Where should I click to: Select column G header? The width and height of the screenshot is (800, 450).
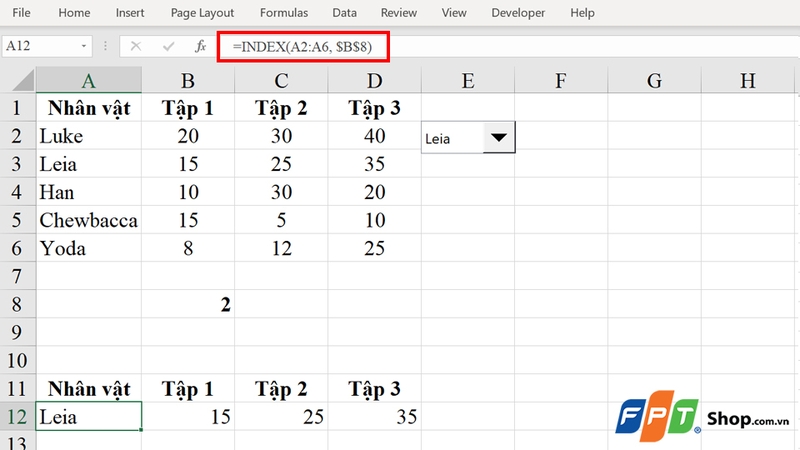pos(655,81)
